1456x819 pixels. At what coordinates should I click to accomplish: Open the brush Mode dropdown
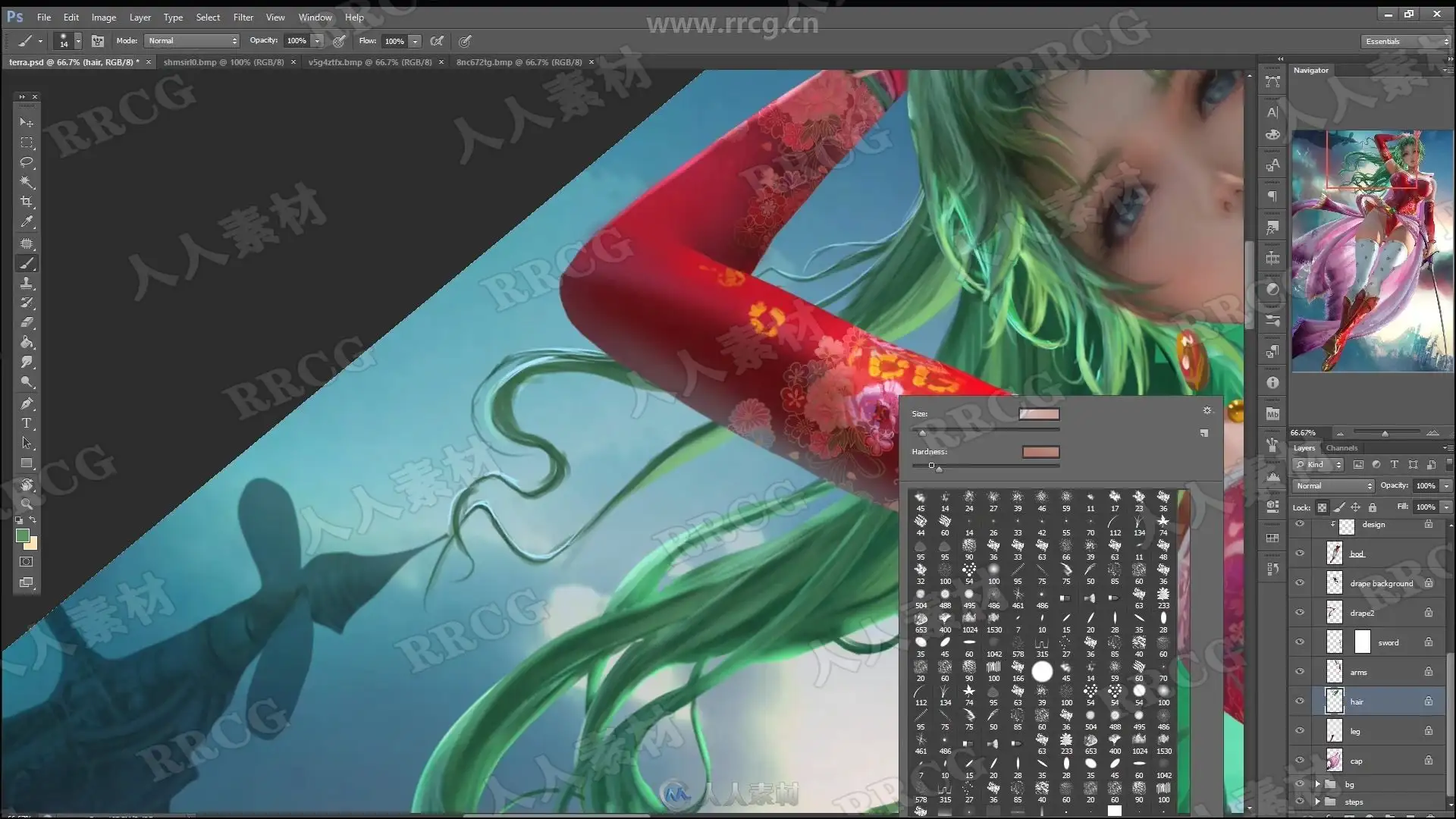point(193,41)
